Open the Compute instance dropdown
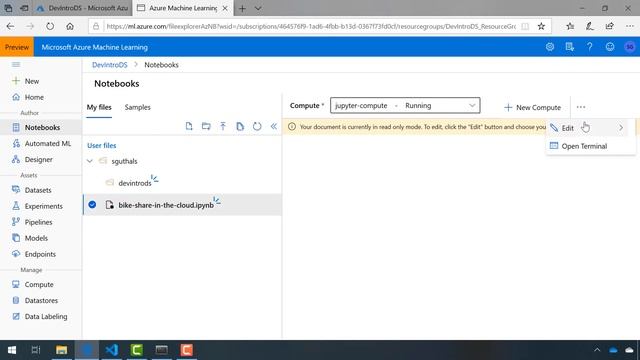The height and width of the screenshot is (360, 640). click(405, 105)
